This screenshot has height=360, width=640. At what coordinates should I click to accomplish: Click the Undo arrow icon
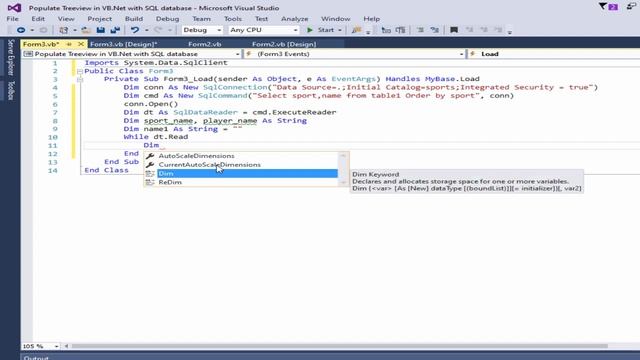tap(135, 30)
